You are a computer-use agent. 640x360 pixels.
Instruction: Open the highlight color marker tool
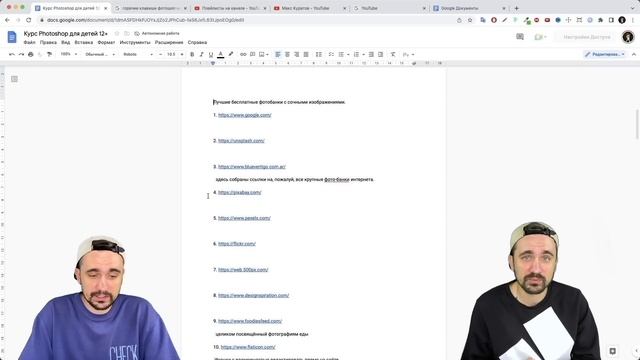(x=231, y=54)
